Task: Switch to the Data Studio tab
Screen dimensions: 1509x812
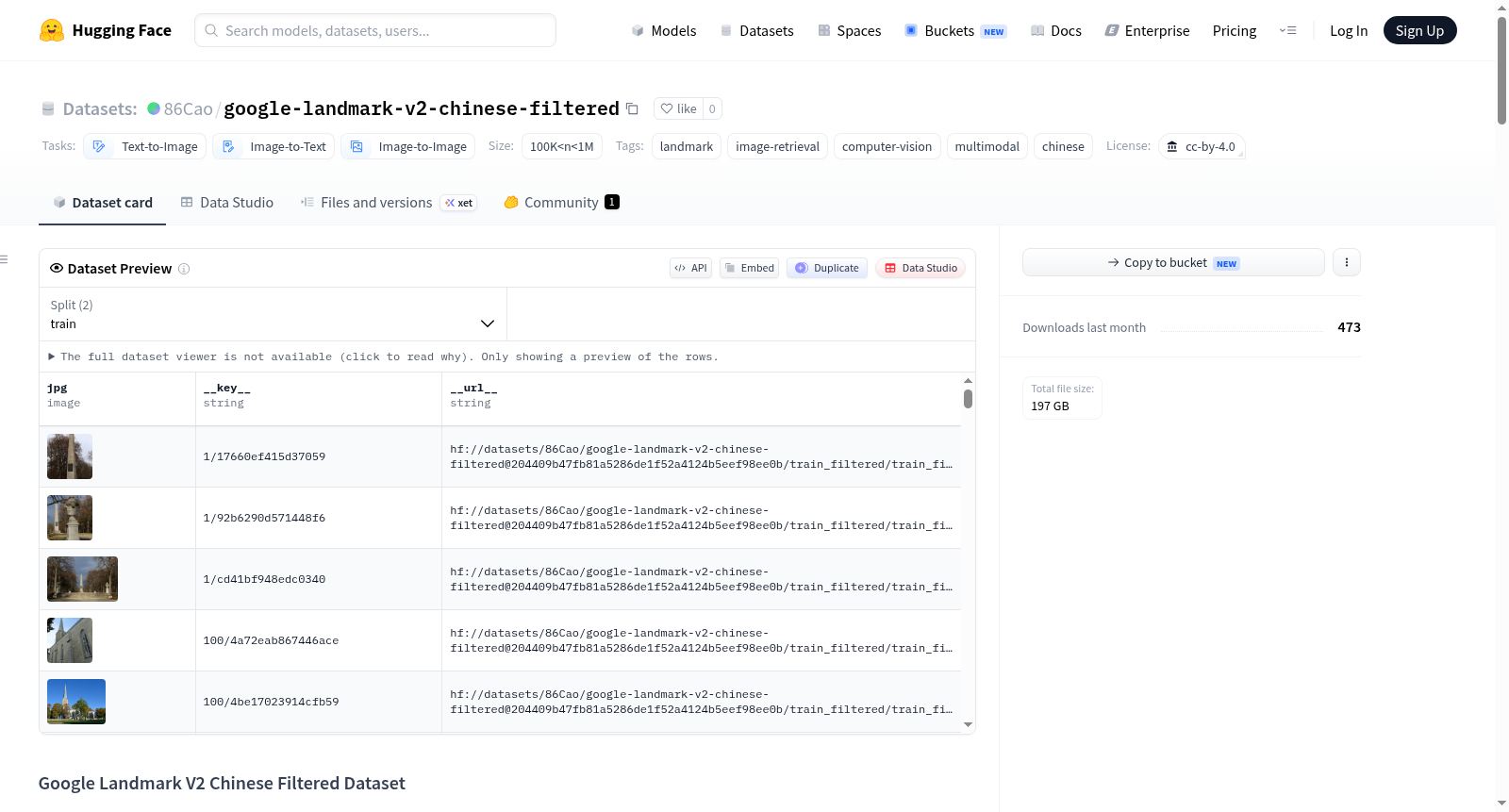Action: (227, 202)
